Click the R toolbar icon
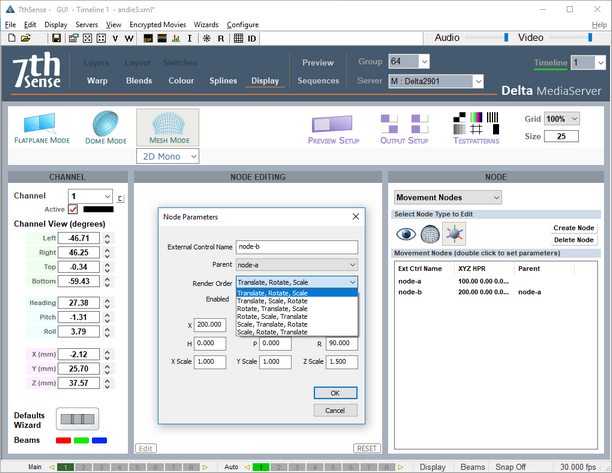 [x=221, y=39]
